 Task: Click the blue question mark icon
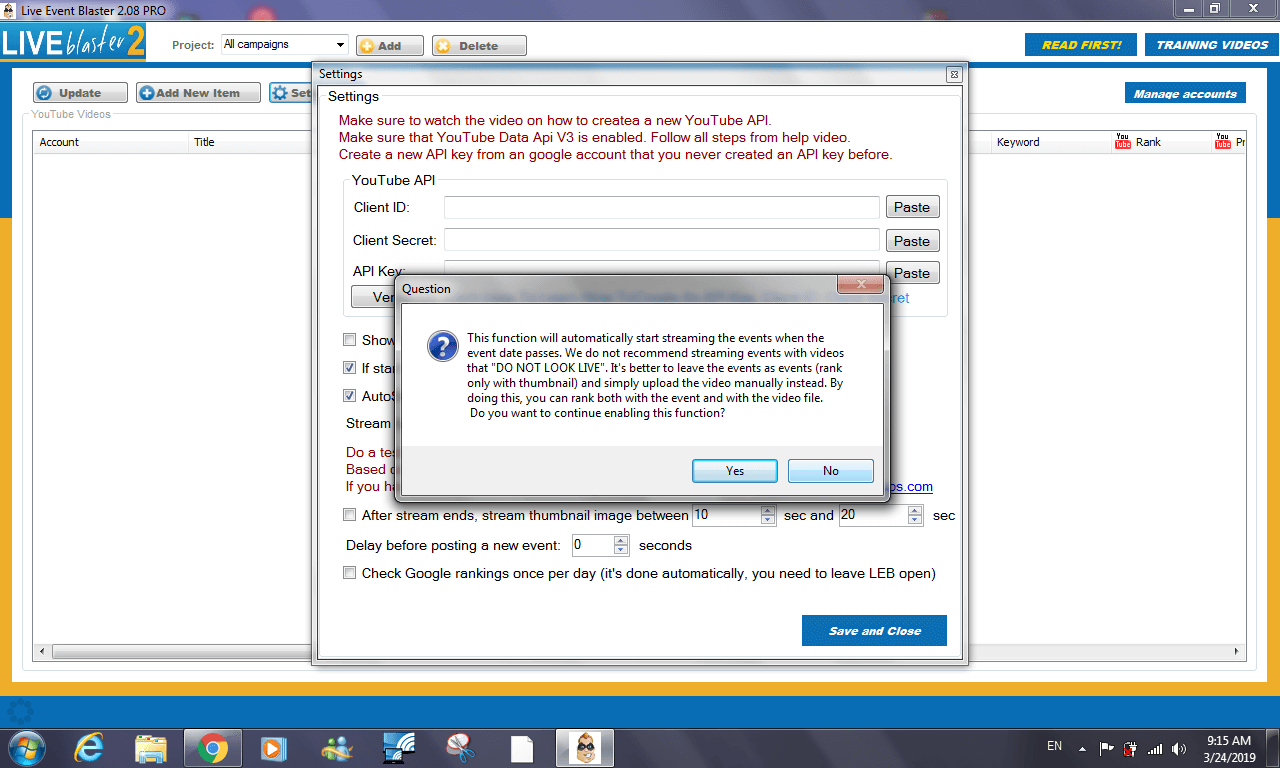point(442,346)
